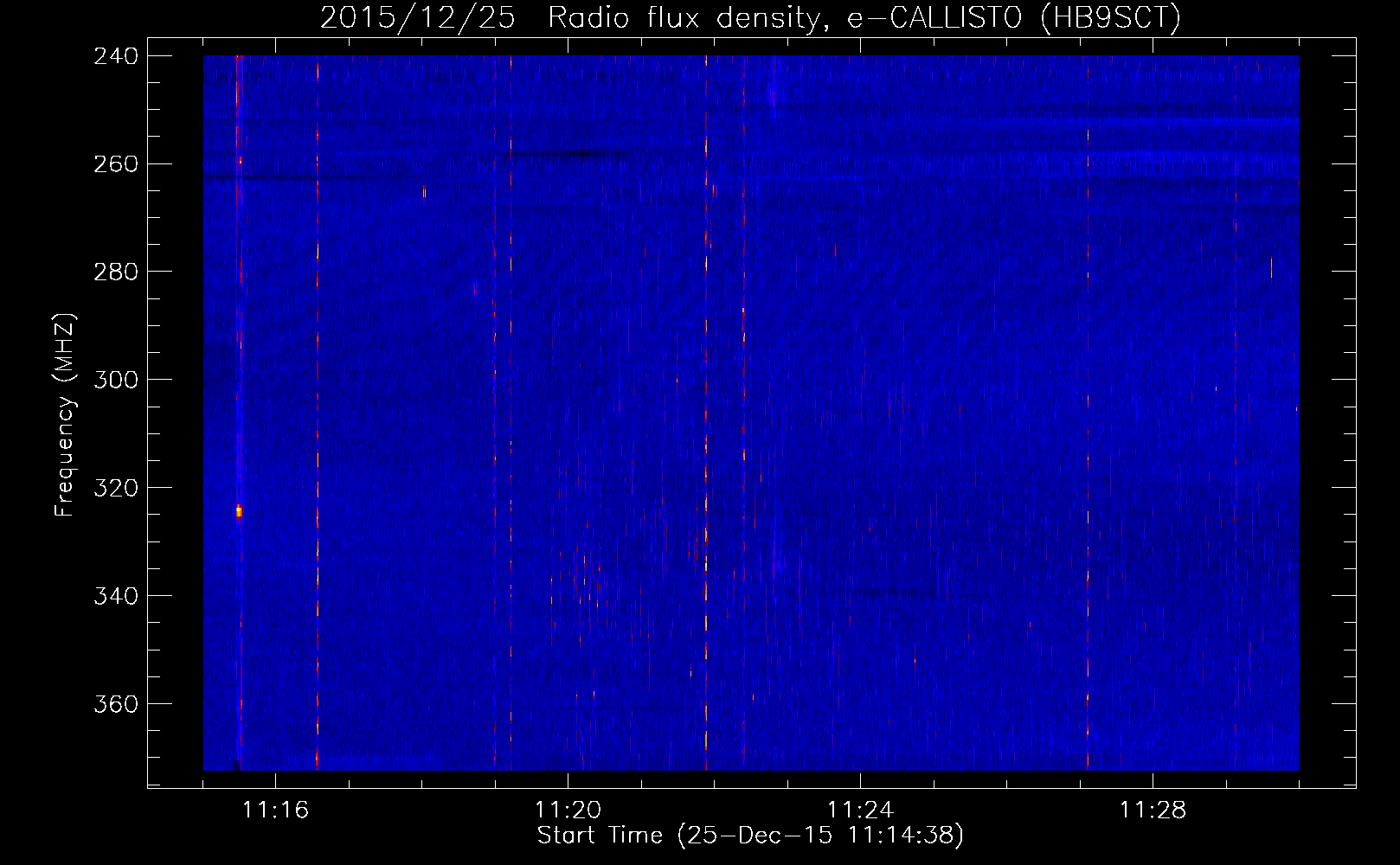This screenshot has width=1400, height=865.
Task: Click the 300 frequency tick label
Action: tap(116, 381)
